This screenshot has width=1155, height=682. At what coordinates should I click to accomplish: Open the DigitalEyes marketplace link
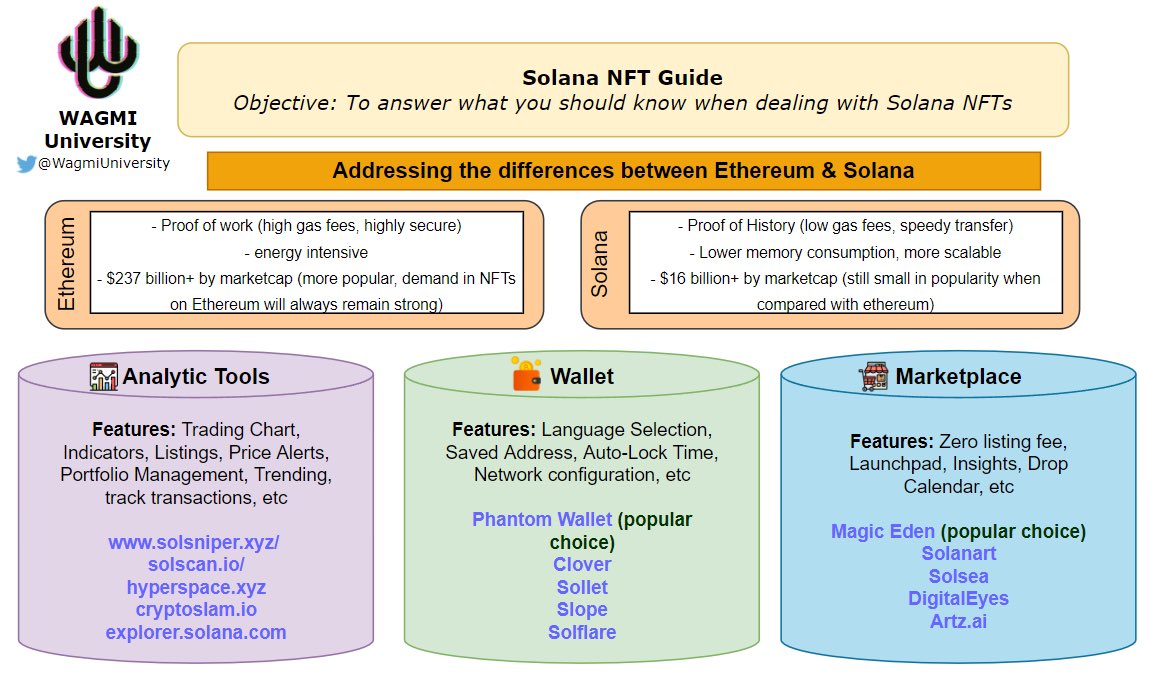tap(958, 599)
